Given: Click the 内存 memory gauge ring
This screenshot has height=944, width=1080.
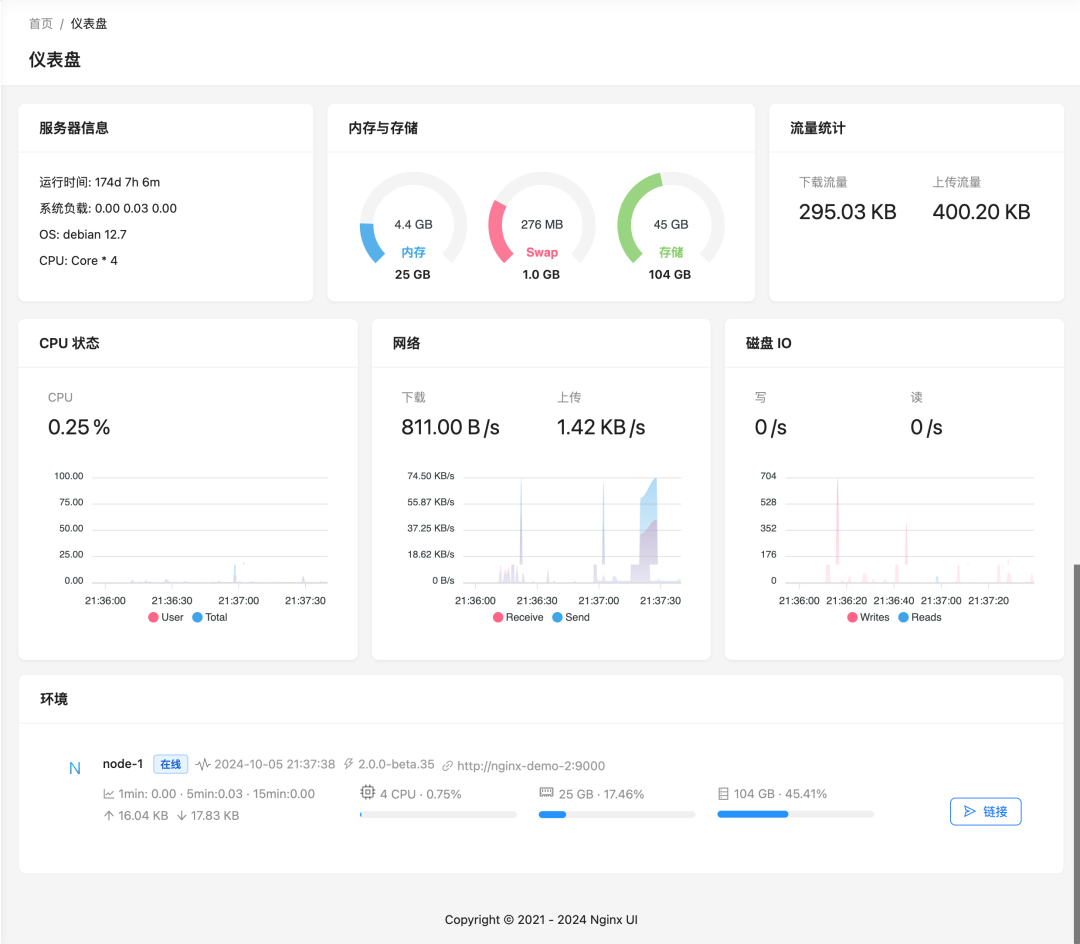Looking at the screenshot, I should 413,218.
